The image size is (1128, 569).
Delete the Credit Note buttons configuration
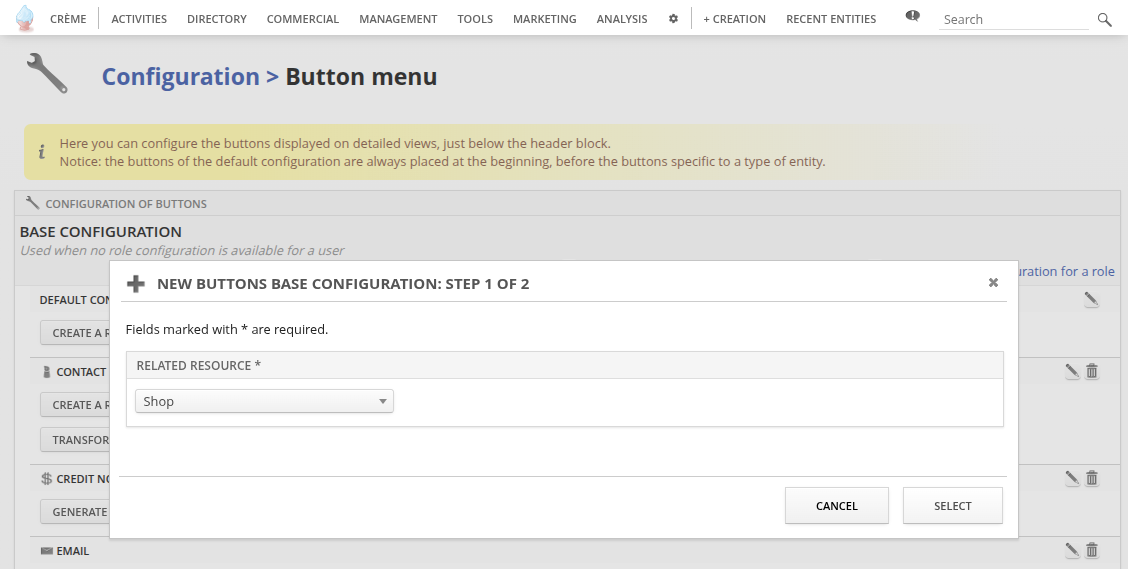coord(1092,478)
